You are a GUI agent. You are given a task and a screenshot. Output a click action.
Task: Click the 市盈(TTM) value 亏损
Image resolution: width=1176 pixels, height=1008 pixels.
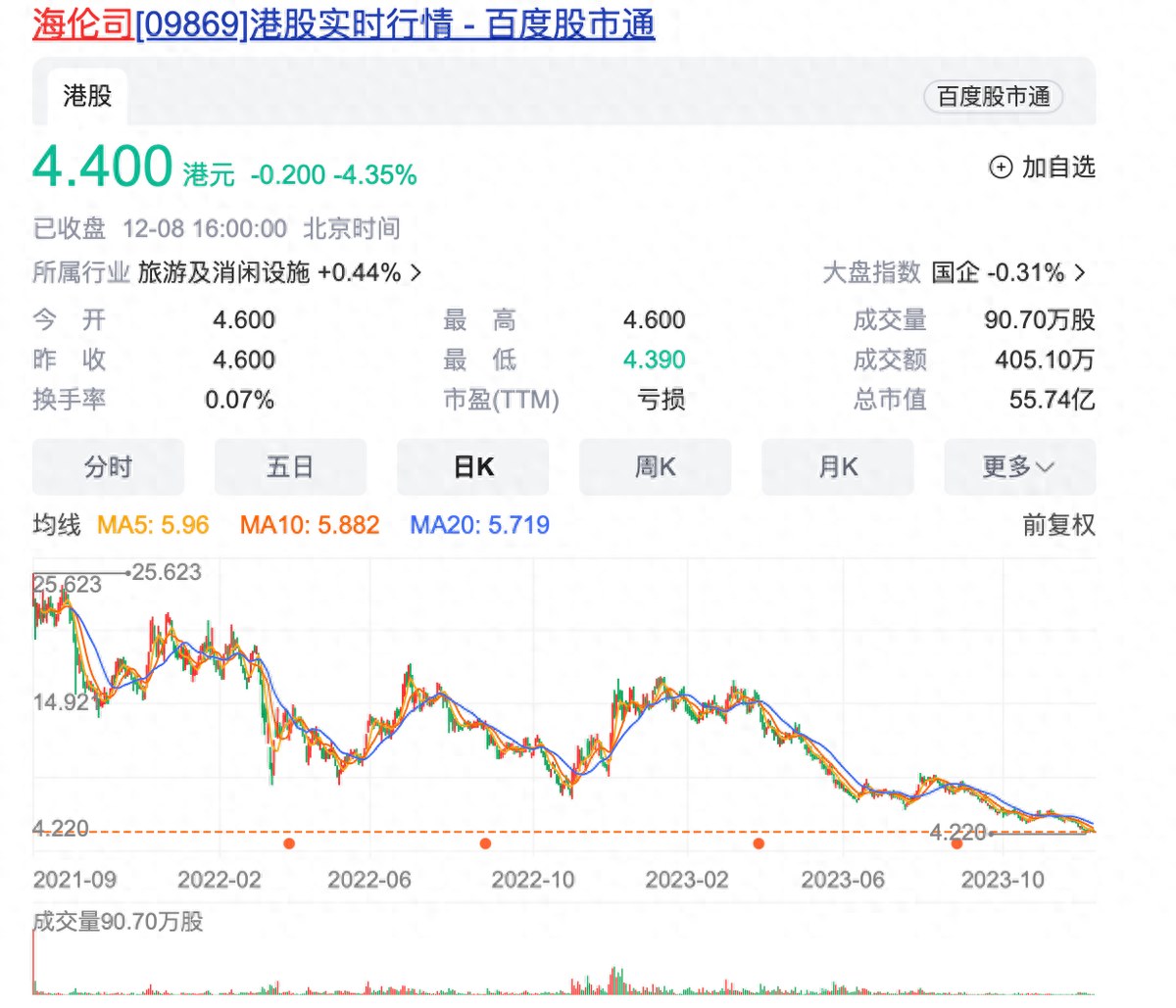coord(661,400)
